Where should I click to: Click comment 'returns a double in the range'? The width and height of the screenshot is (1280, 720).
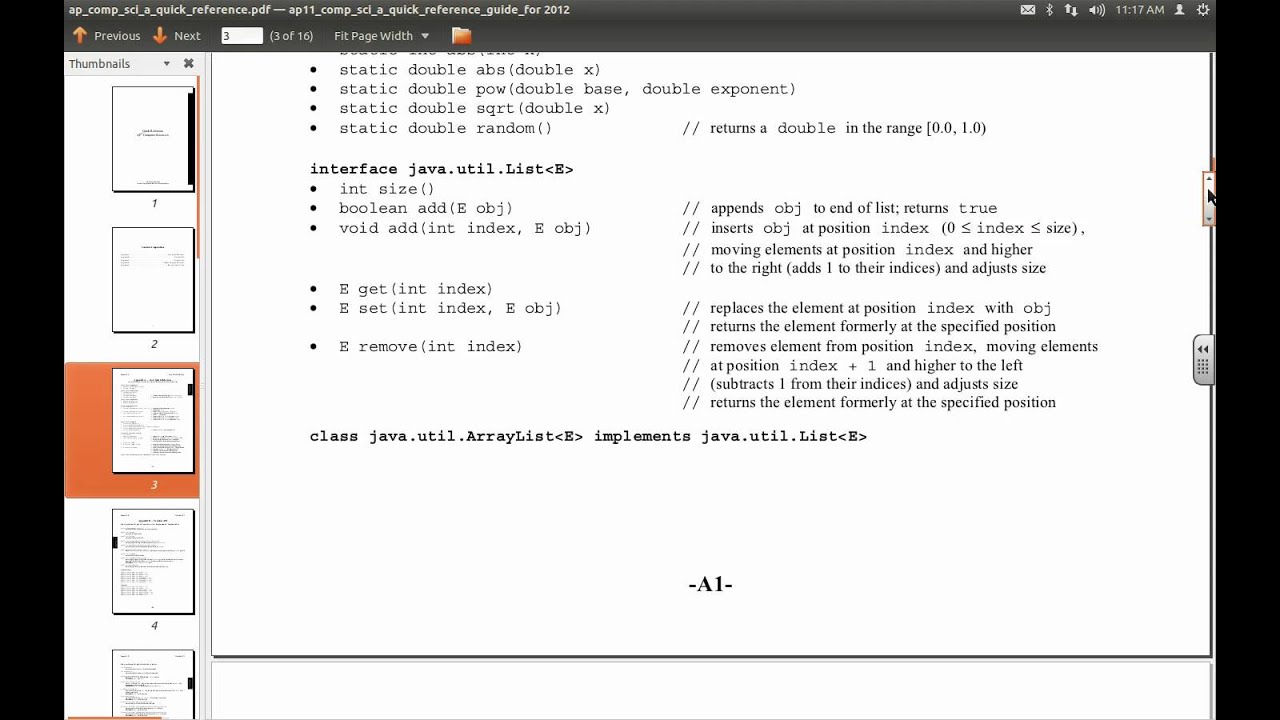pyautogui.click(x=815, y=128)
